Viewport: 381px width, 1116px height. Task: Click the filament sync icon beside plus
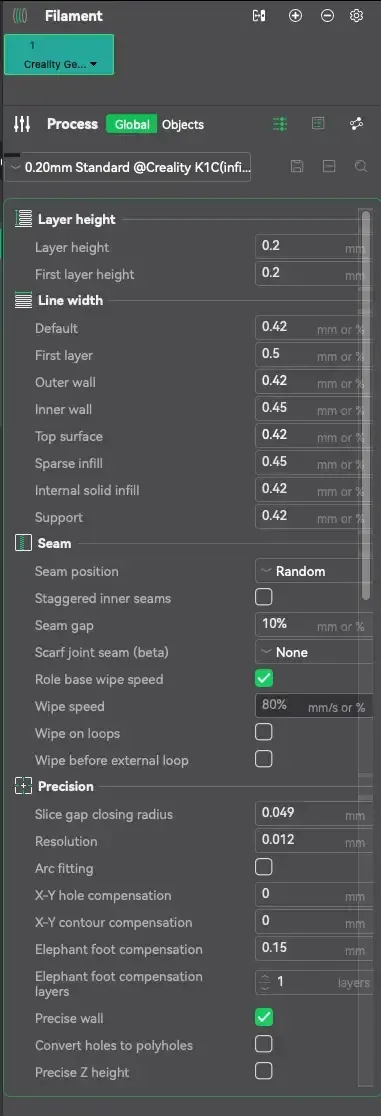click(259, 16)
